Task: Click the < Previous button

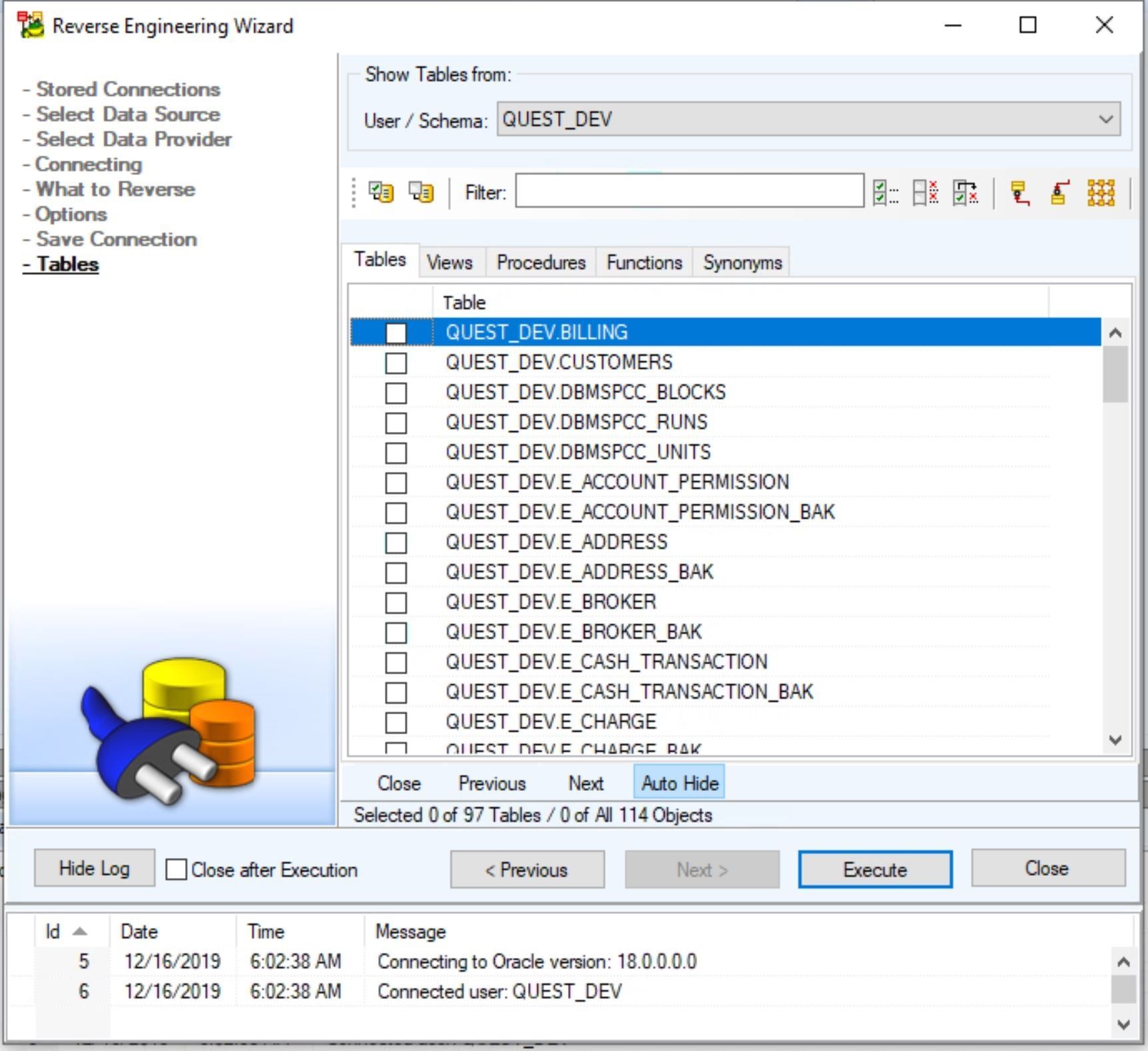Action: coord(527,869)
